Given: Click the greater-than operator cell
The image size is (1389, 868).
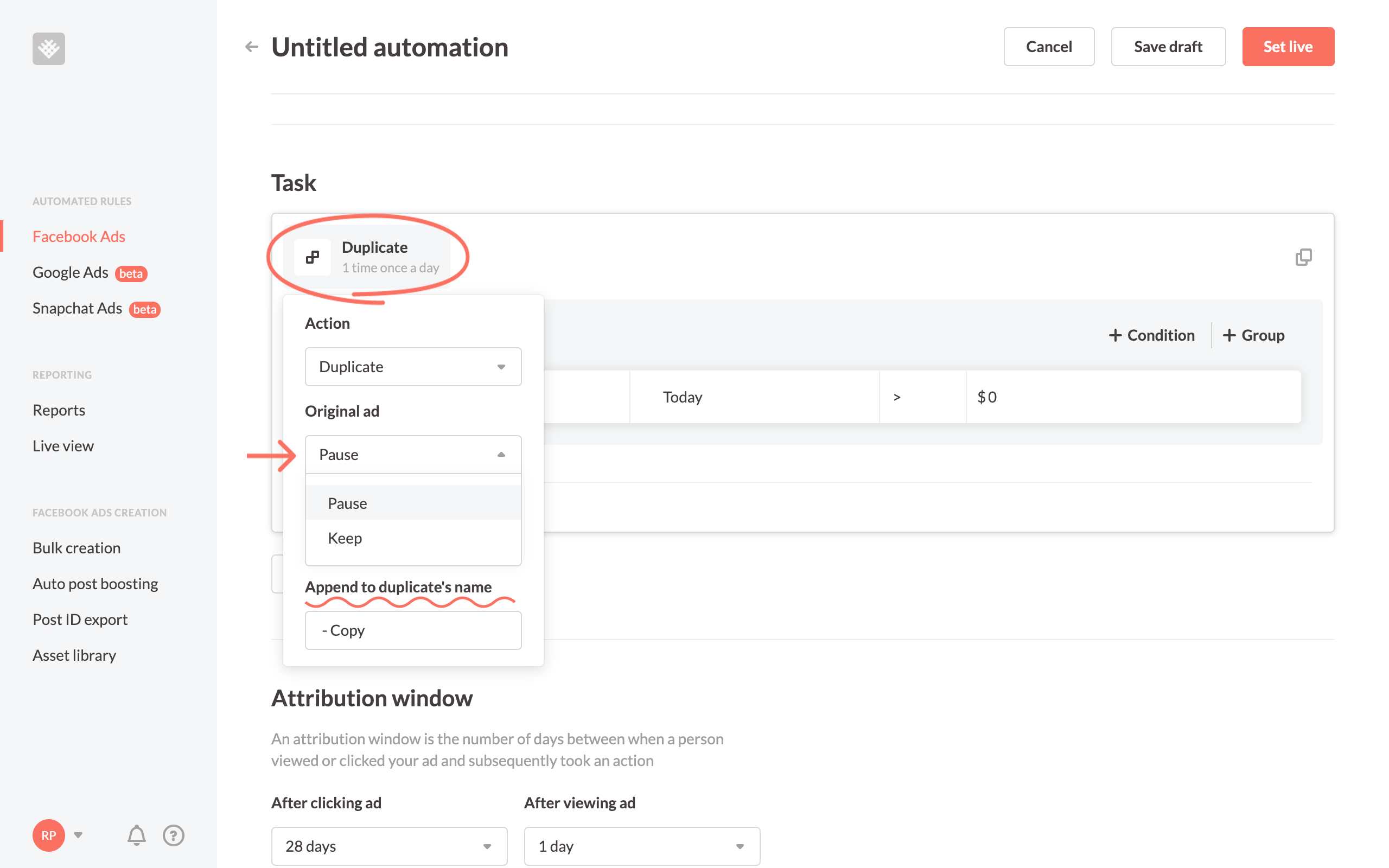Looking at the screenshot, I should coord(923,397).
